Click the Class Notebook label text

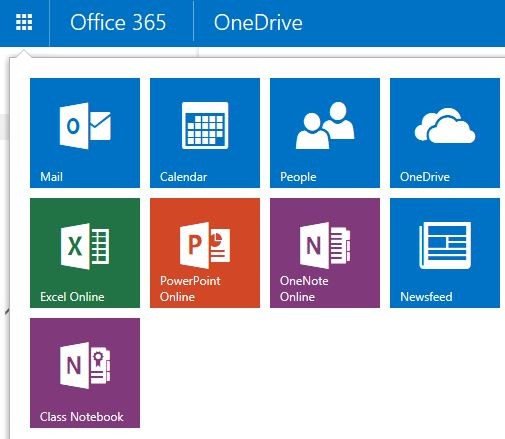(82, 417)
